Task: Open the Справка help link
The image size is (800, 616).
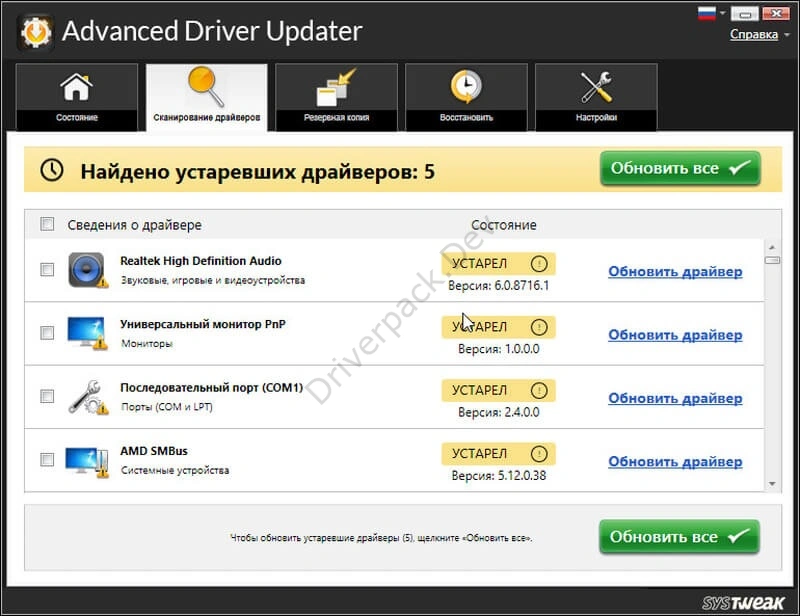Action: (x=754, y=34)
